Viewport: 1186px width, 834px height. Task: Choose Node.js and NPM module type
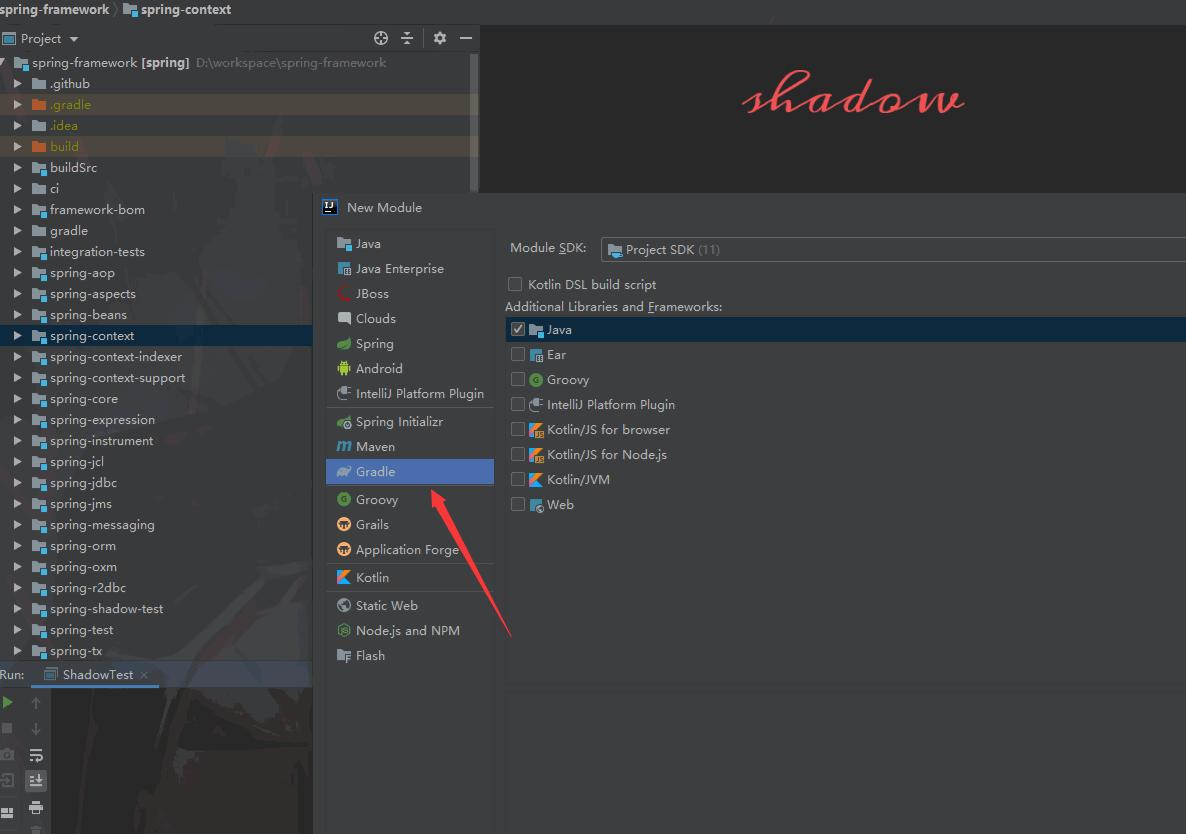pyautogui.click(x=410, y=630)
